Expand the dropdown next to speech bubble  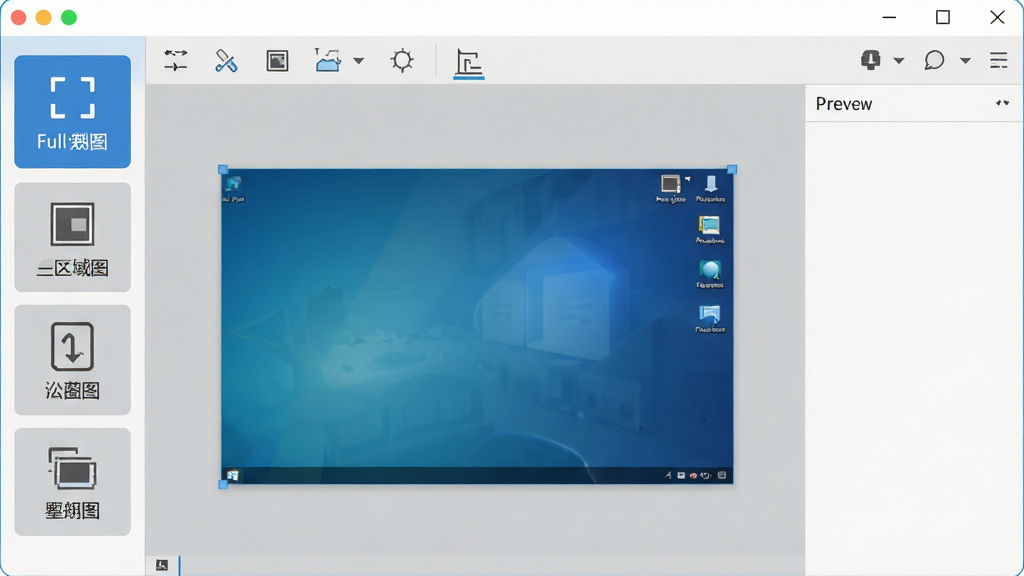(x=965, y=61)
